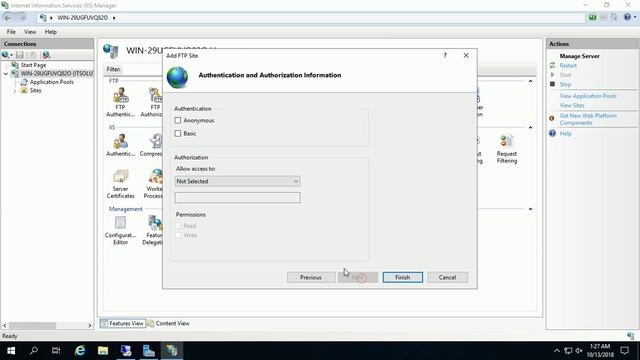Screen dimensions: 640x360
Task: Close the Add FTP Site dialog
Action: tap(466, 56)
